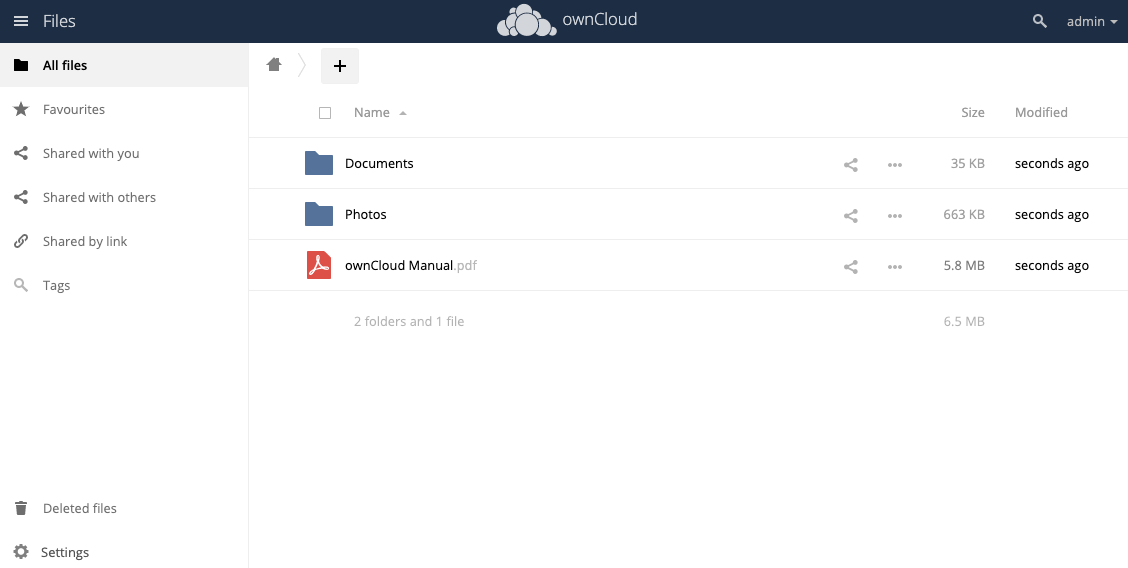Open the search magnifier icon
This screenshot has width=1128, height=568.
pos(1040,21)
